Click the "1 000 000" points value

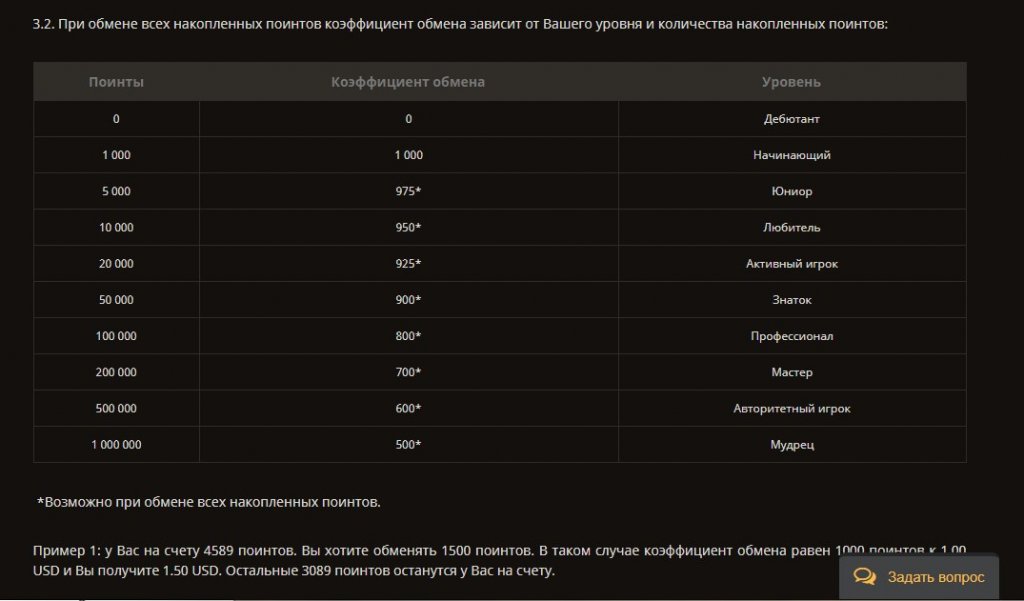tap(117, 444)
